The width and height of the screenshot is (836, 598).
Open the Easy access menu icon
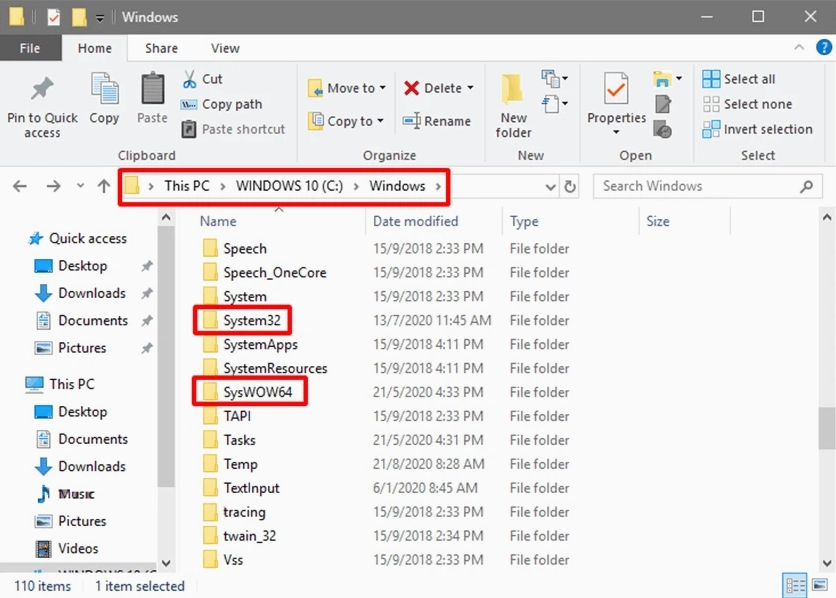click(x=554, y=103)
